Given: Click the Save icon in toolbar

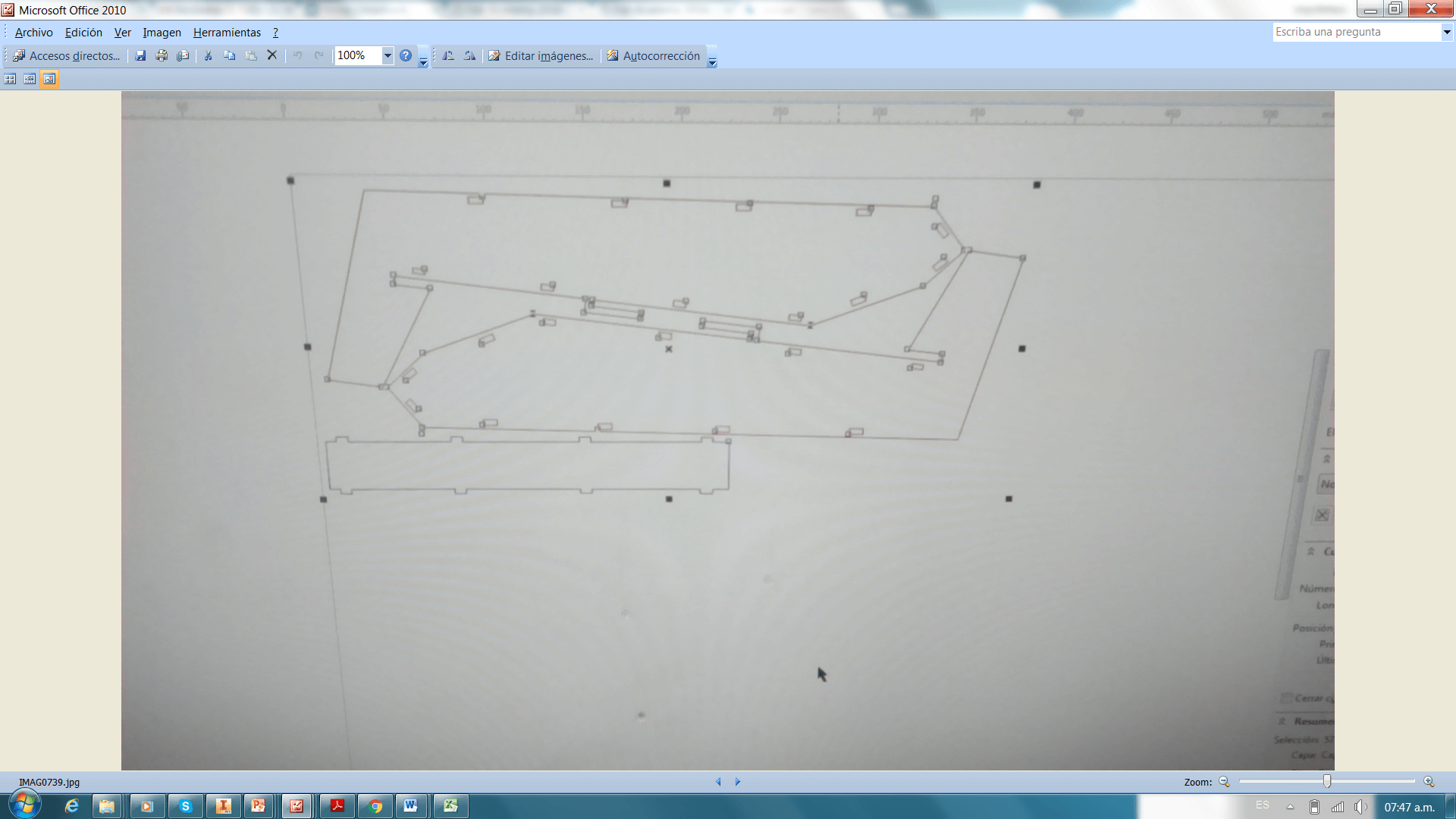Looking at the screenshot, I should pos(140,55).
